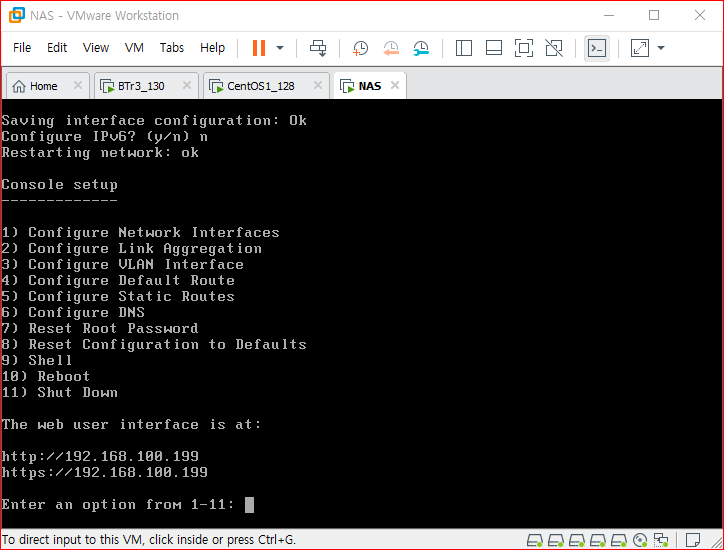Click '3) Configure VLAN Interface' line
Screen dimensions: 724x550
click(122, 264)
